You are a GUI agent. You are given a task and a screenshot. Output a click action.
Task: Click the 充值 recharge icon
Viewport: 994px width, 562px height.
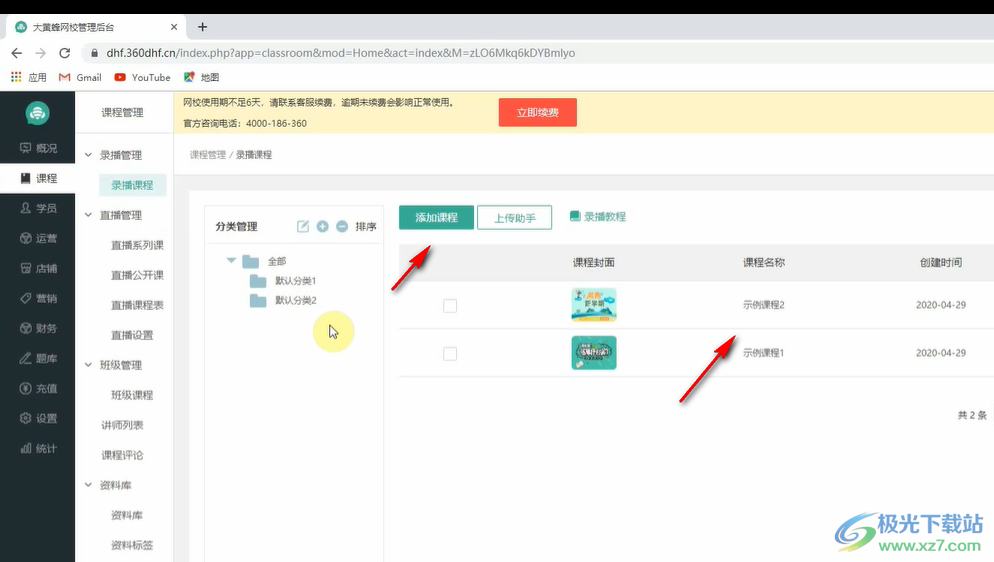[25, 388]
